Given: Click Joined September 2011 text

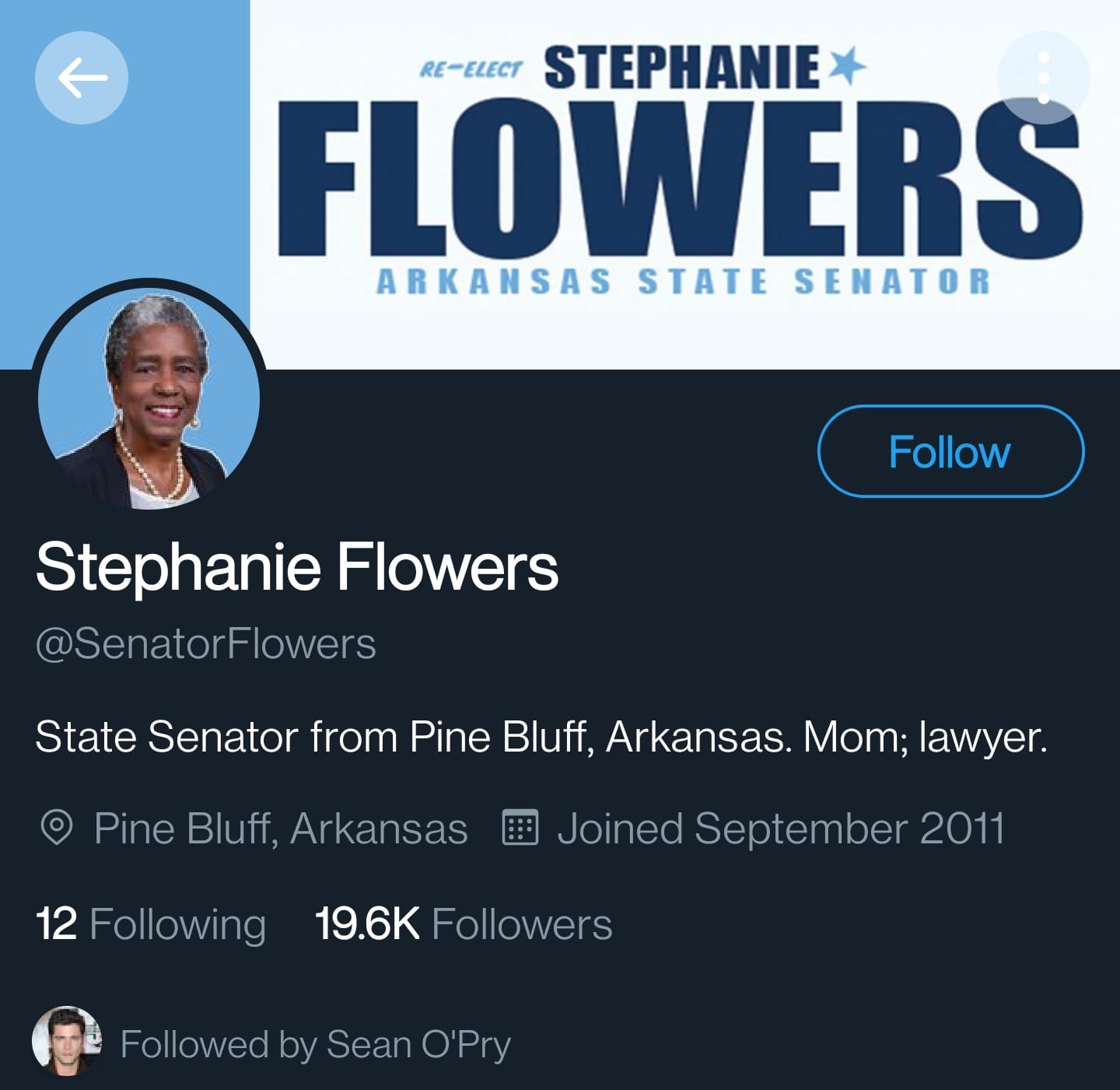Looking at the screenshot, I should (781, 829).
